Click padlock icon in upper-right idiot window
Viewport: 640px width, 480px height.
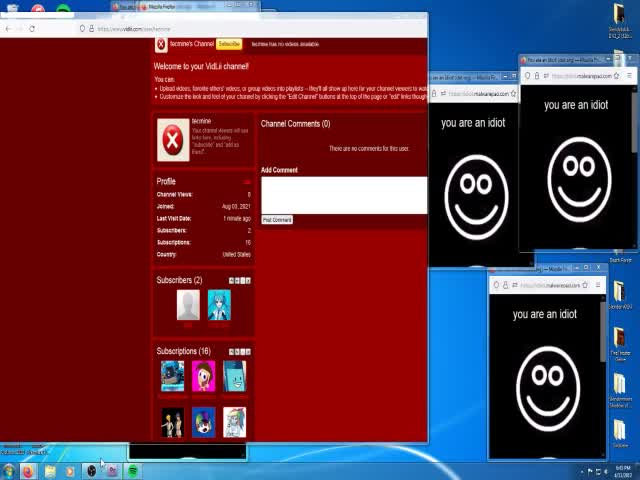point(537,76)
